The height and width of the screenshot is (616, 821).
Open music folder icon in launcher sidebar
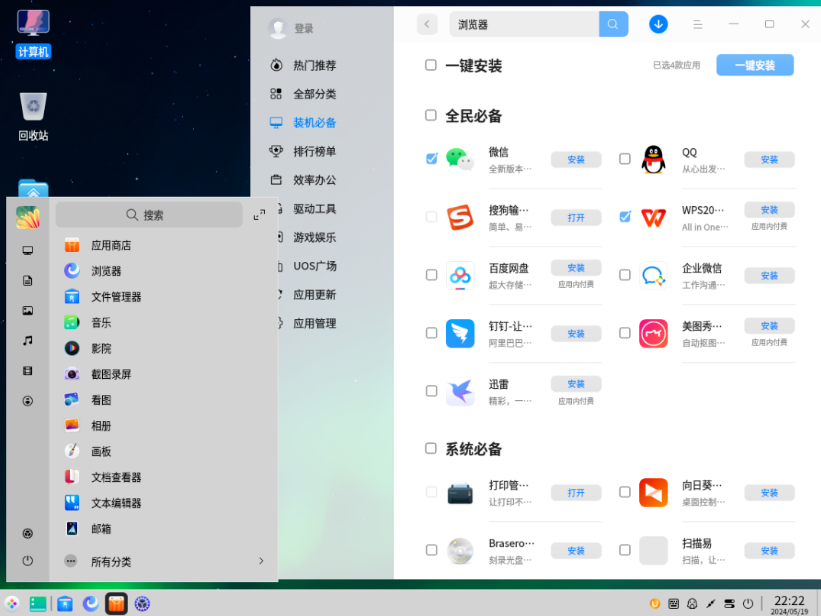point(28,340)
